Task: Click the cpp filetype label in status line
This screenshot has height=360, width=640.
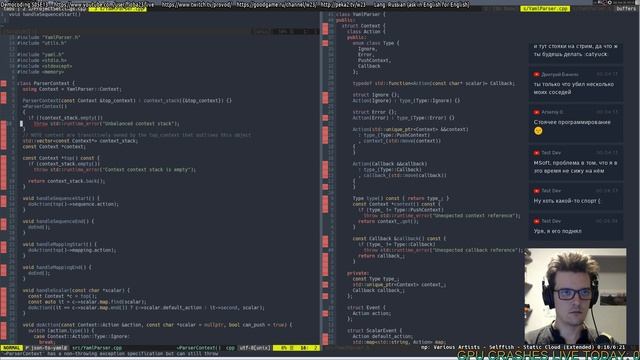Action: [x=230, y=348]
